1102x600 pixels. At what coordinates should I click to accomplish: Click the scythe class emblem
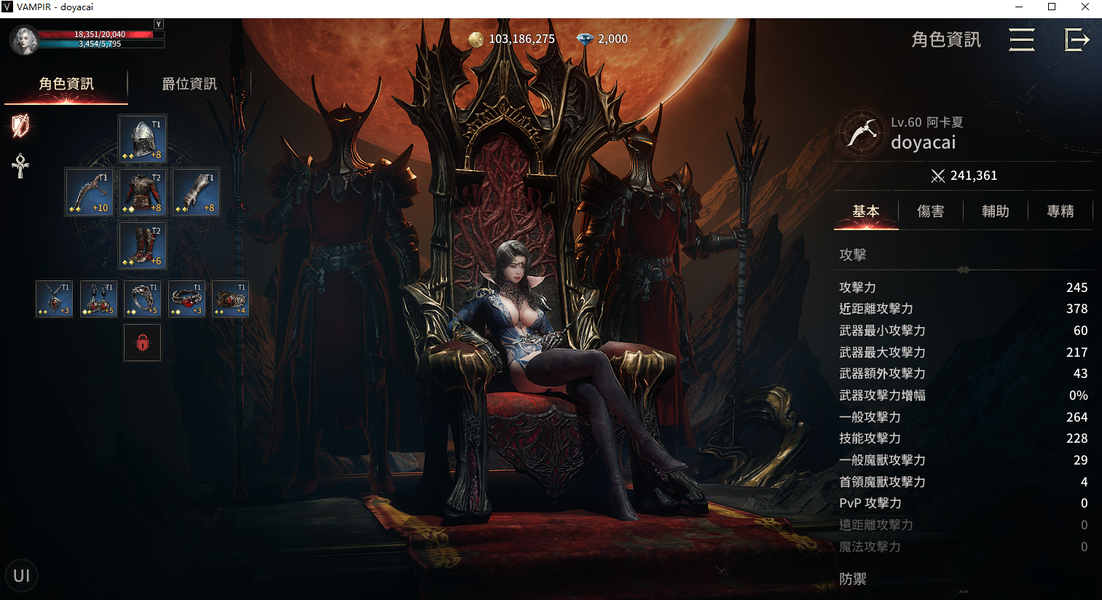coord(862,132)
